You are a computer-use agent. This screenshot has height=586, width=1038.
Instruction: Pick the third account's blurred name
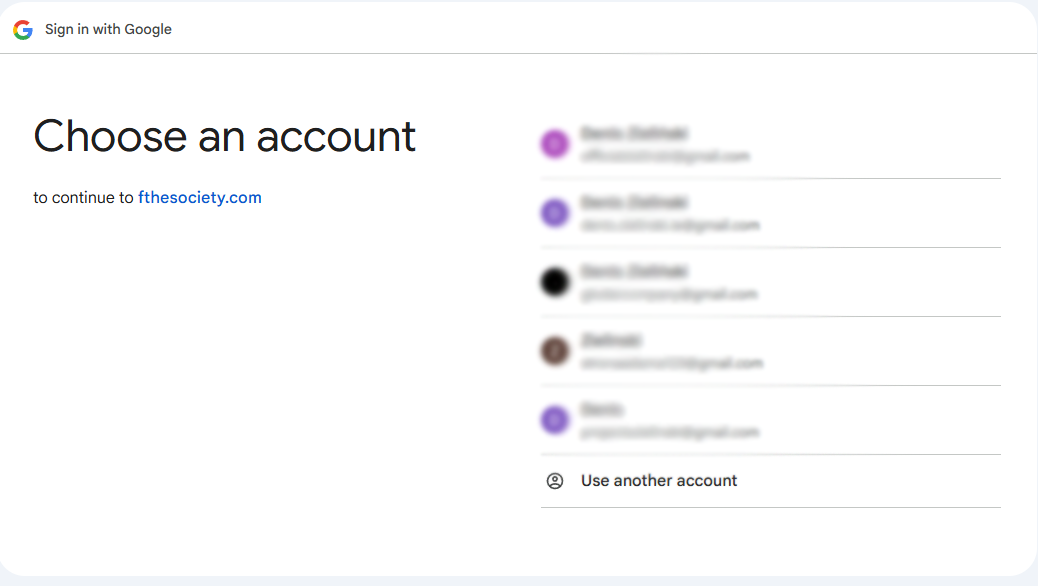tap(634, 271)
